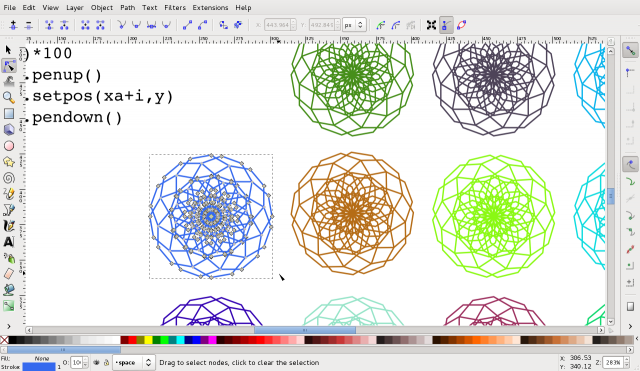
Task: Click Delete selected nodes icon
Action: click(x=28, y=25)
